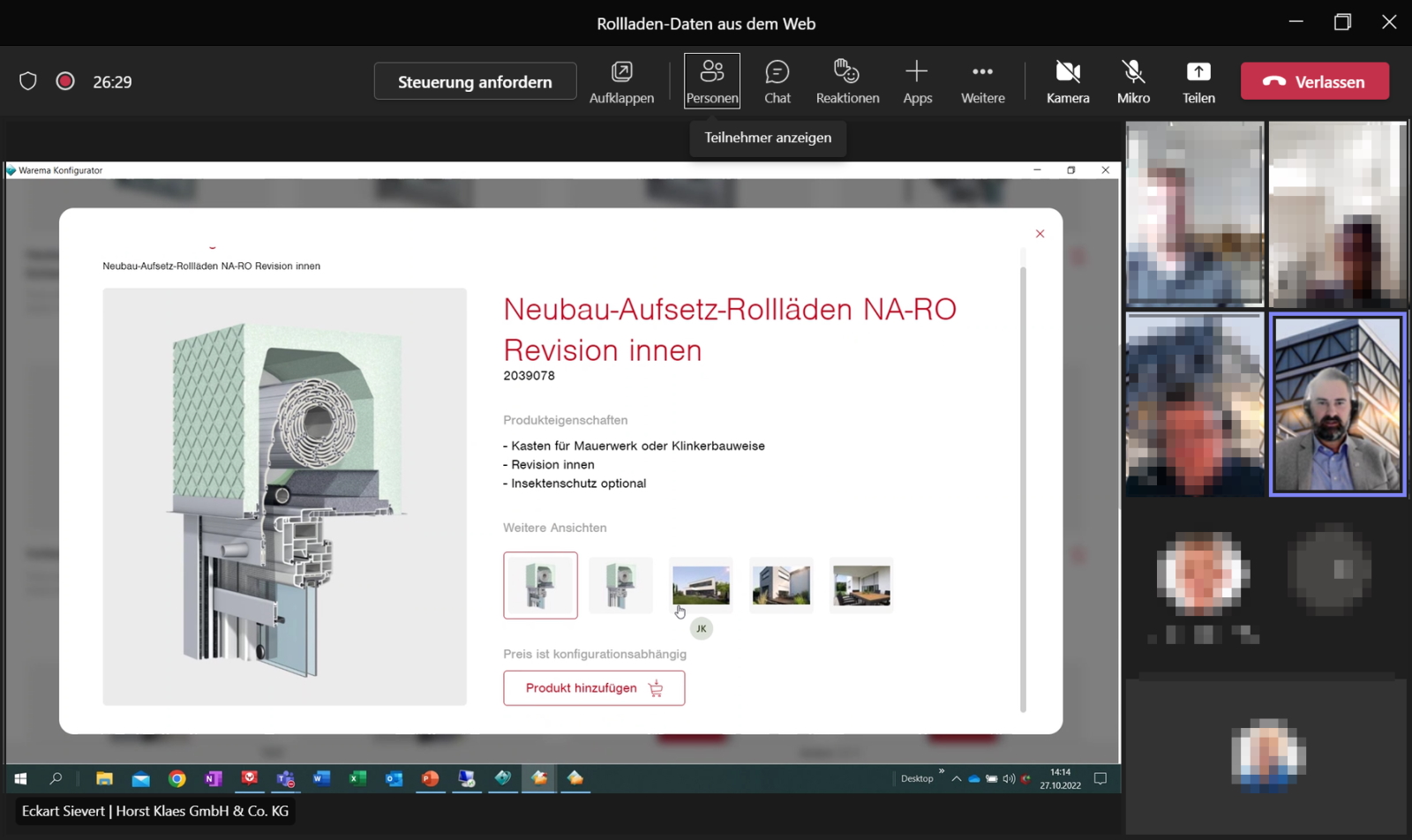Image resolution: width=1412 pixels, height=840 pixels.
Task: Click the shield privacy icon
Action: point(28,81)
